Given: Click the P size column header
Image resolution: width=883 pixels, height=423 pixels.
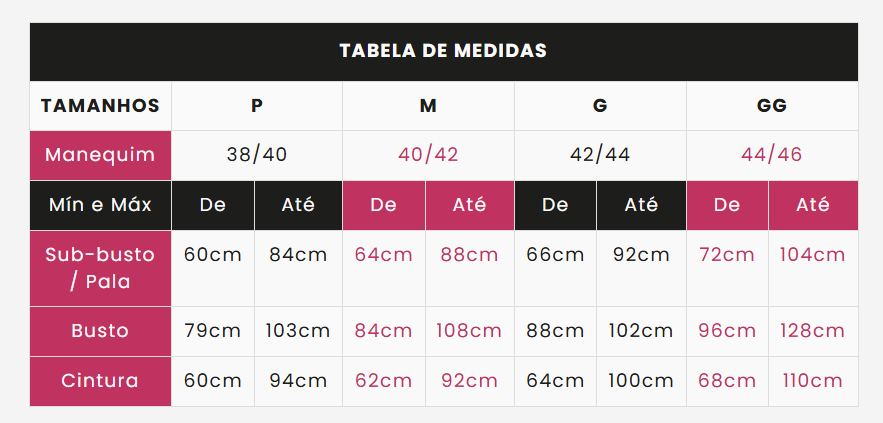Looking at the screenshot, I should pos(257,106).
